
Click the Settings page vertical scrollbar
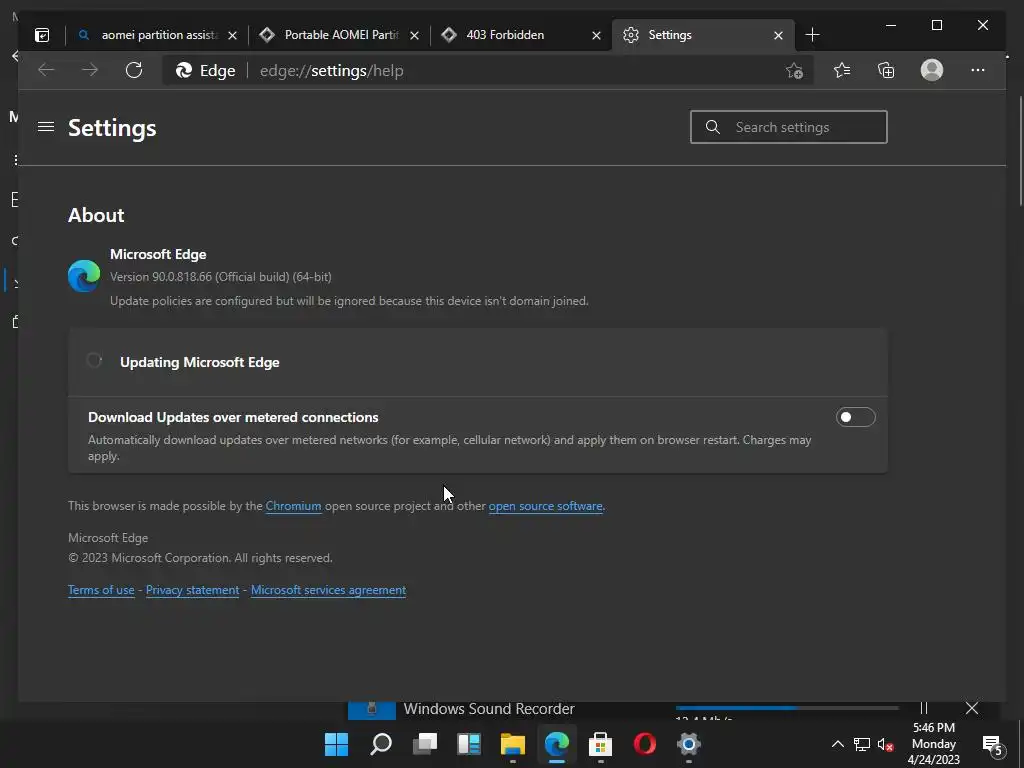(1020, 152)
